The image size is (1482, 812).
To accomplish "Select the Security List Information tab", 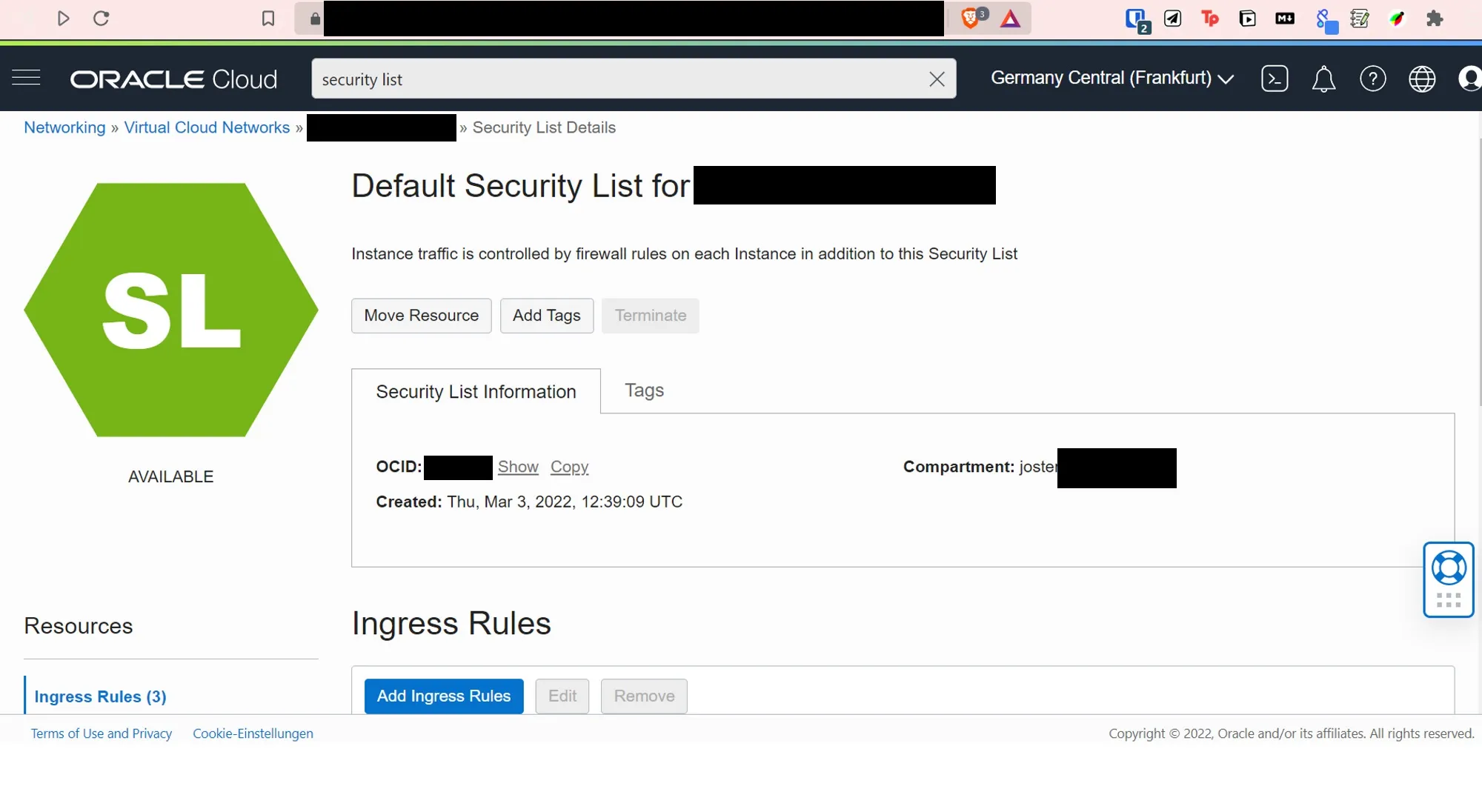I will pos(476,391).
